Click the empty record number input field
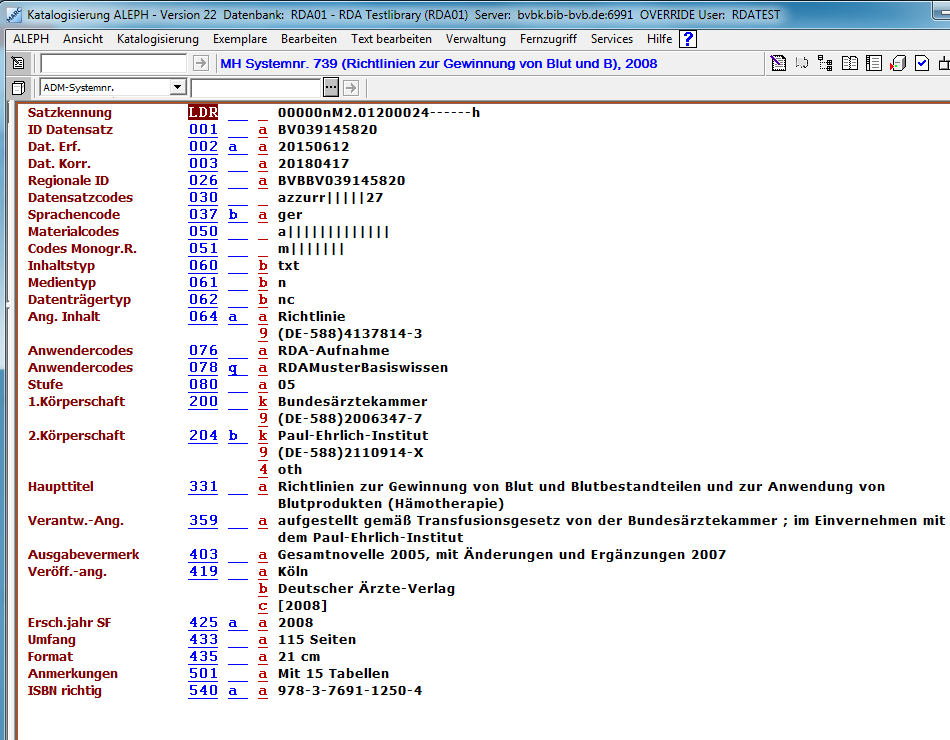950x740 pixels. (113, 63)
